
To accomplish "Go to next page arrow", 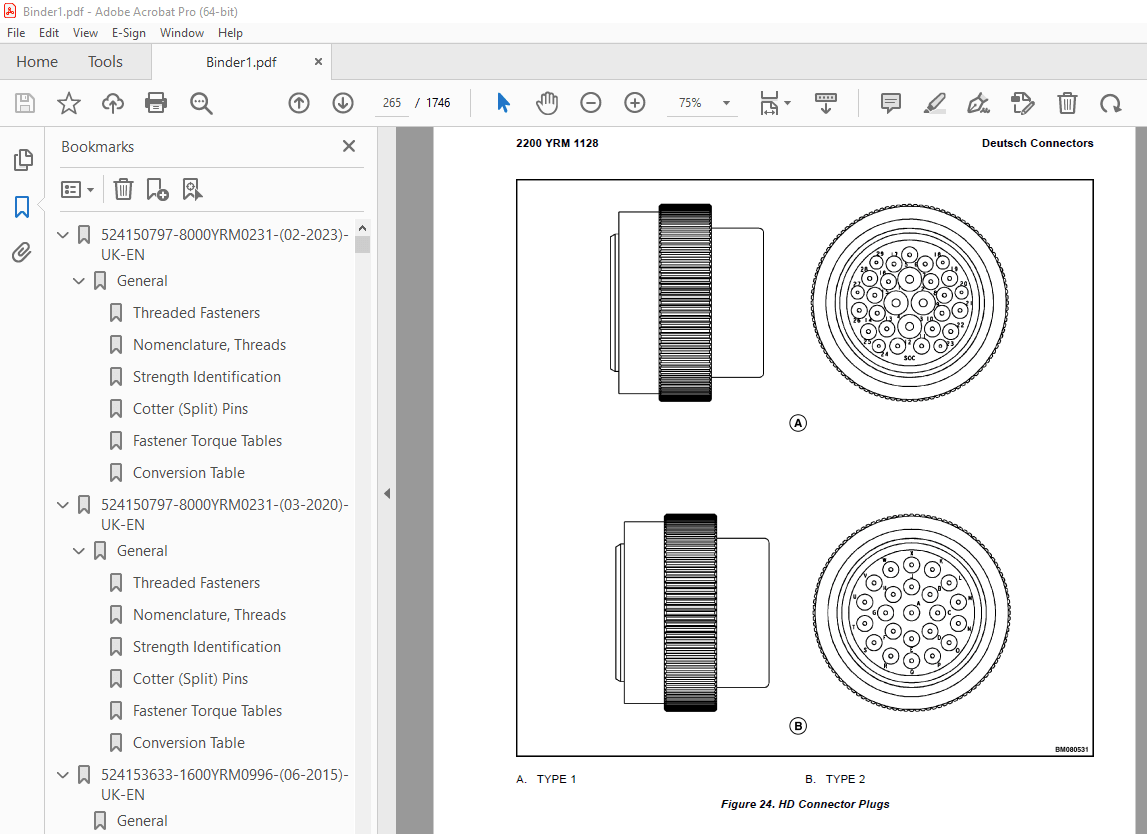I will tap(343, 103).
